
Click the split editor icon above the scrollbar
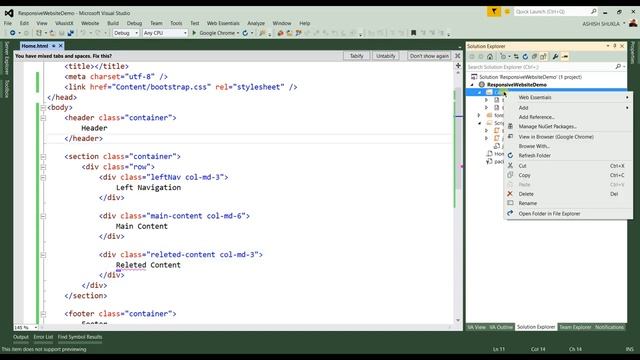pyautogui.click(x=458, y=65)
